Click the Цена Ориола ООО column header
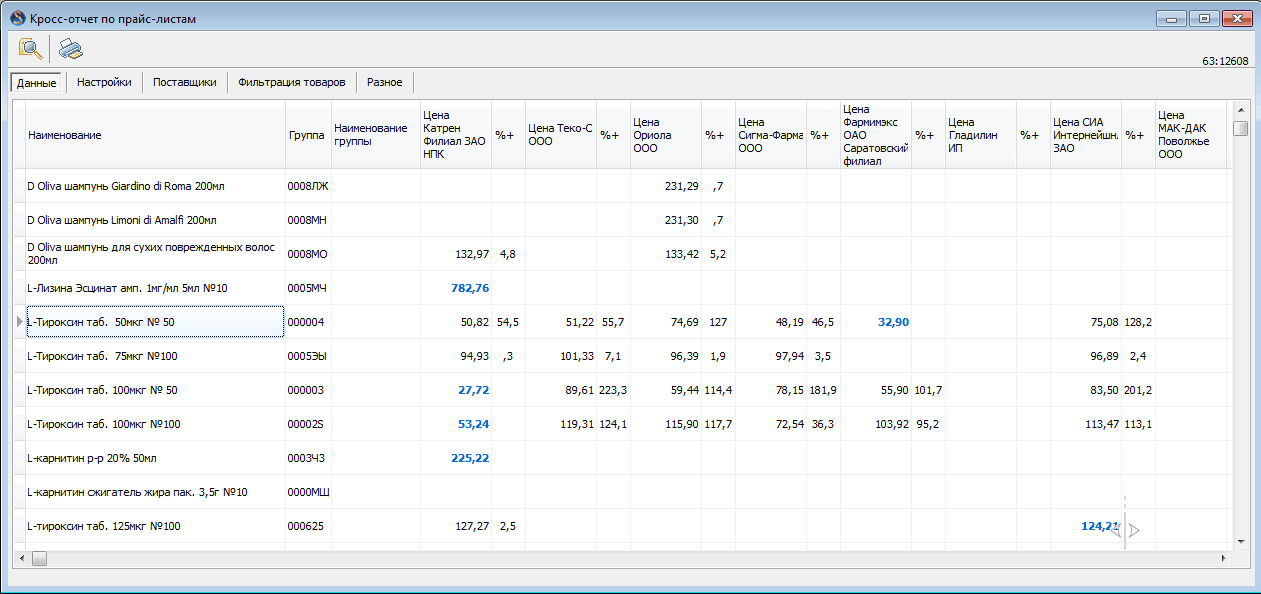Screen dimensions: 1261x594 pyautogui.click(x=666, y=135)
